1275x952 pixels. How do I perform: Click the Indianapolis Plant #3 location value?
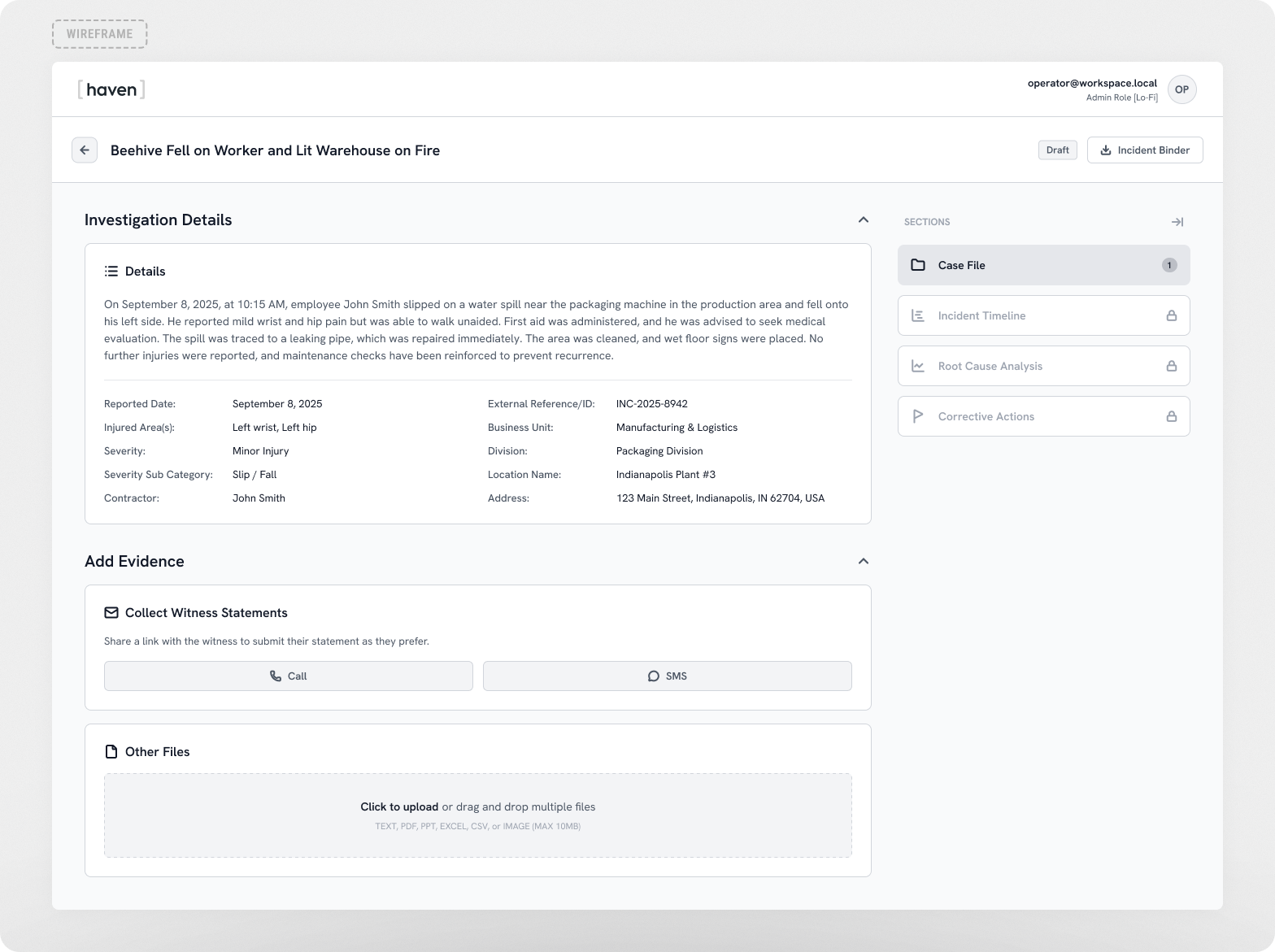click(666, 475)
